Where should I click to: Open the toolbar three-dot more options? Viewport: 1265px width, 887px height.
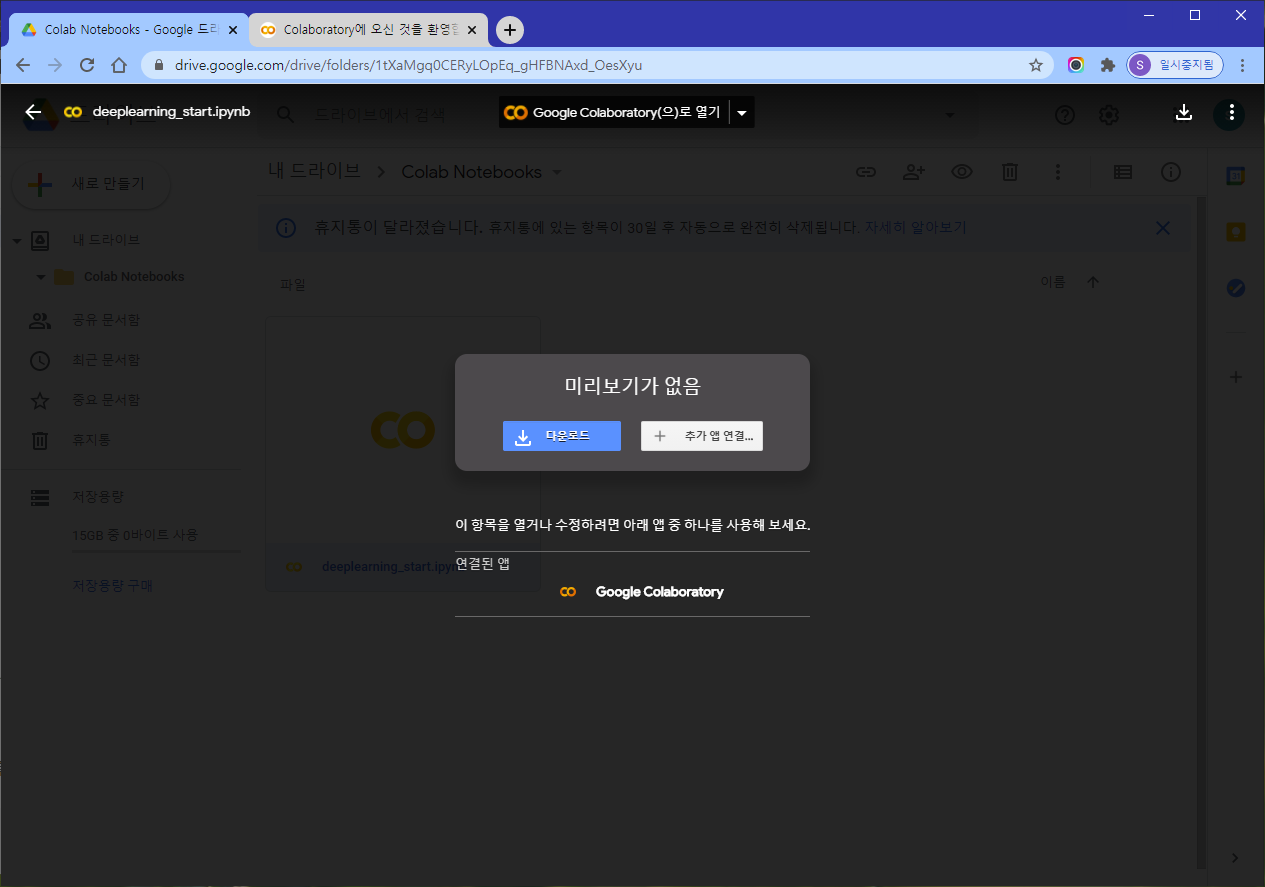[x=1058, y=172]
